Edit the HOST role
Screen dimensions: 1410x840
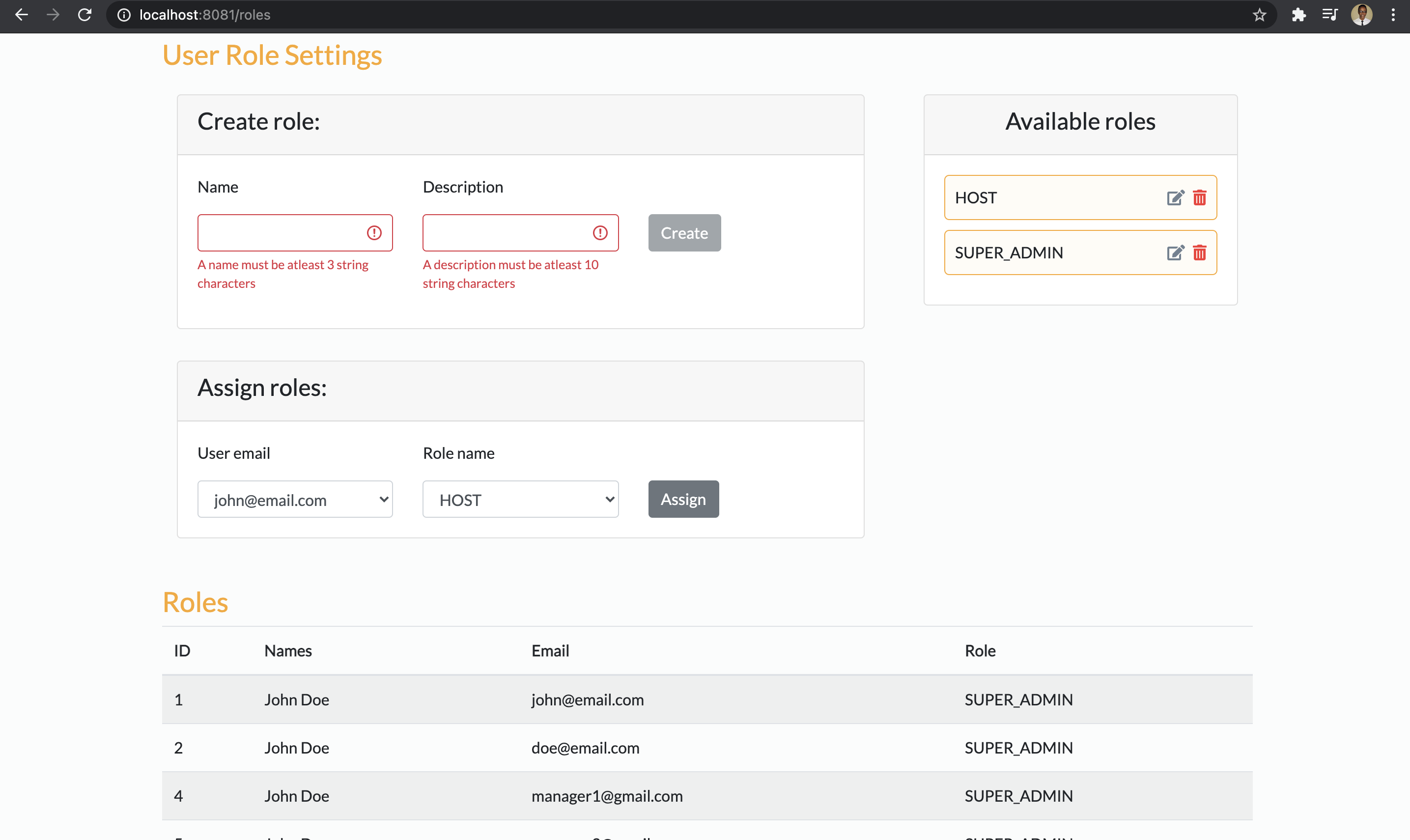point(1175,197)
